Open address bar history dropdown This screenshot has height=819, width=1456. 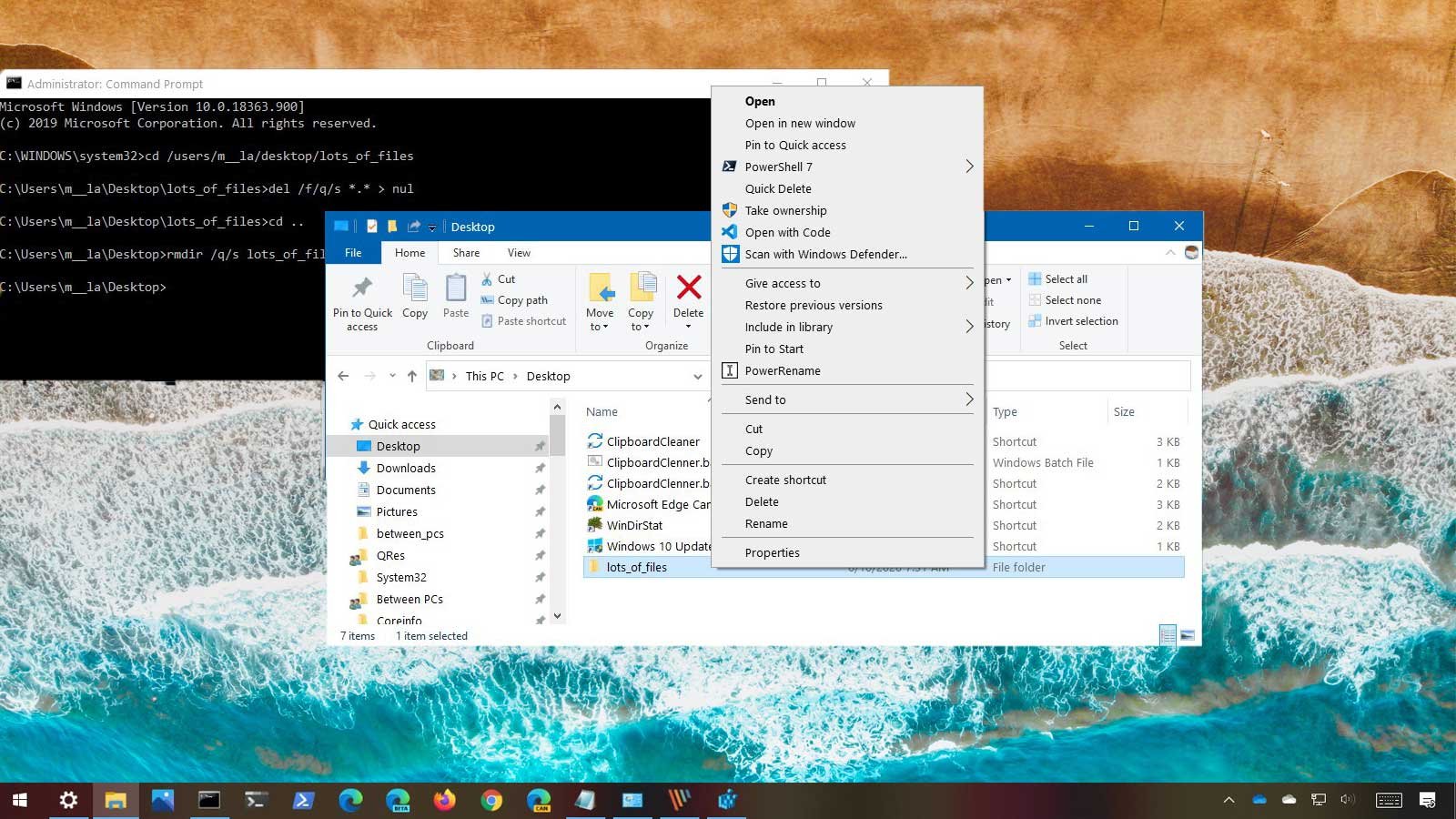pos(698,376)
